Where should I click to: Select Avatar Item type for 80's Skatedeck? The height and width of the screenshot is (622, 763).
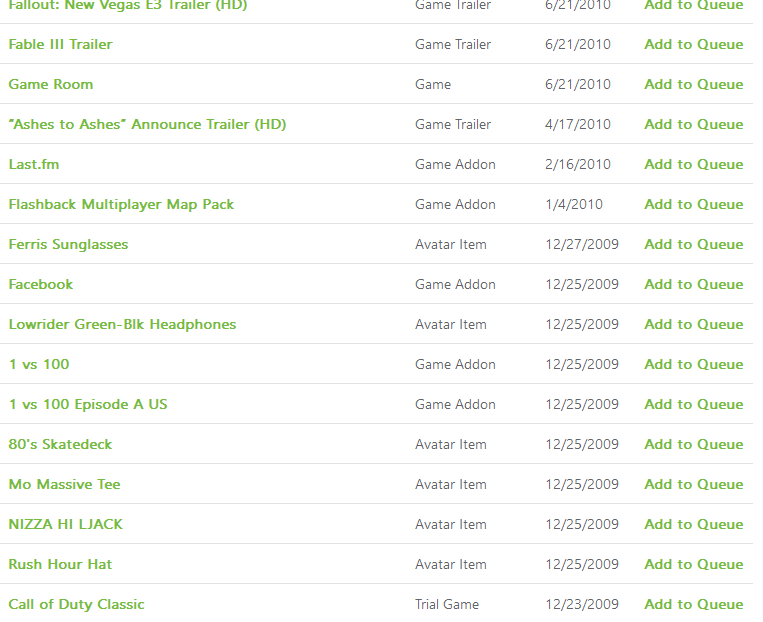[x=451, y=444]
